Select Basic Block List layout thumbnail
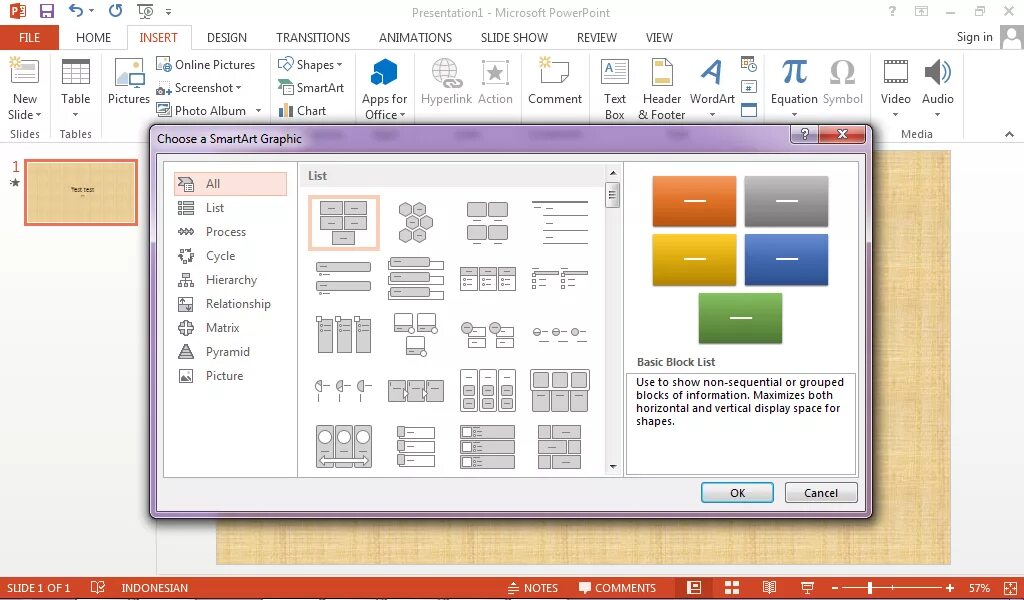This screenshot has height=600, width=1024. [x=344, y=223]
